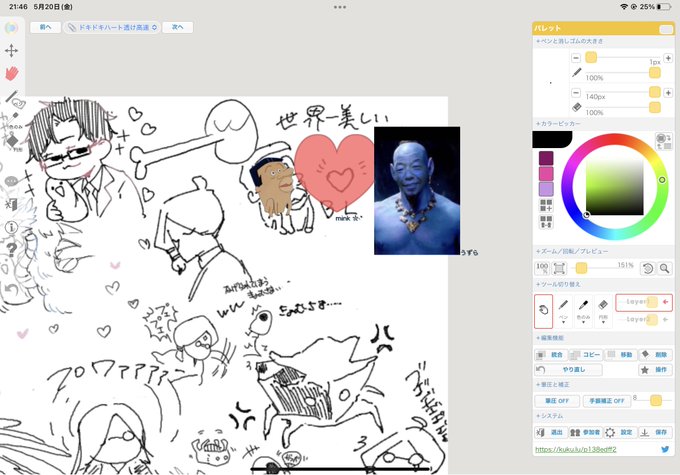Select layer1 in the layer list

[644, 302]
